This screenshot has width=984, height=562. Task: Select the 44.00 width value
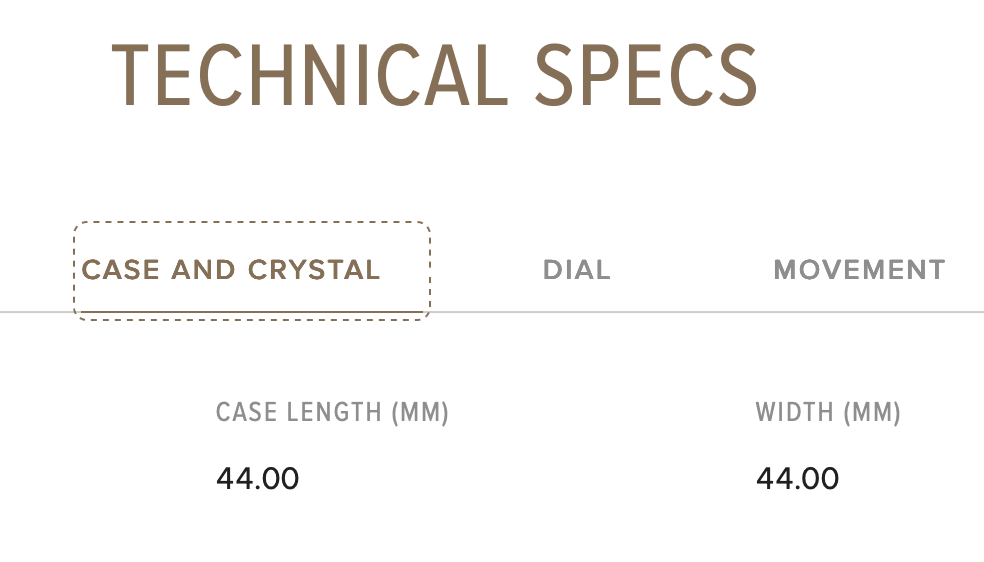pyautogui.click(x=797, y=479)
